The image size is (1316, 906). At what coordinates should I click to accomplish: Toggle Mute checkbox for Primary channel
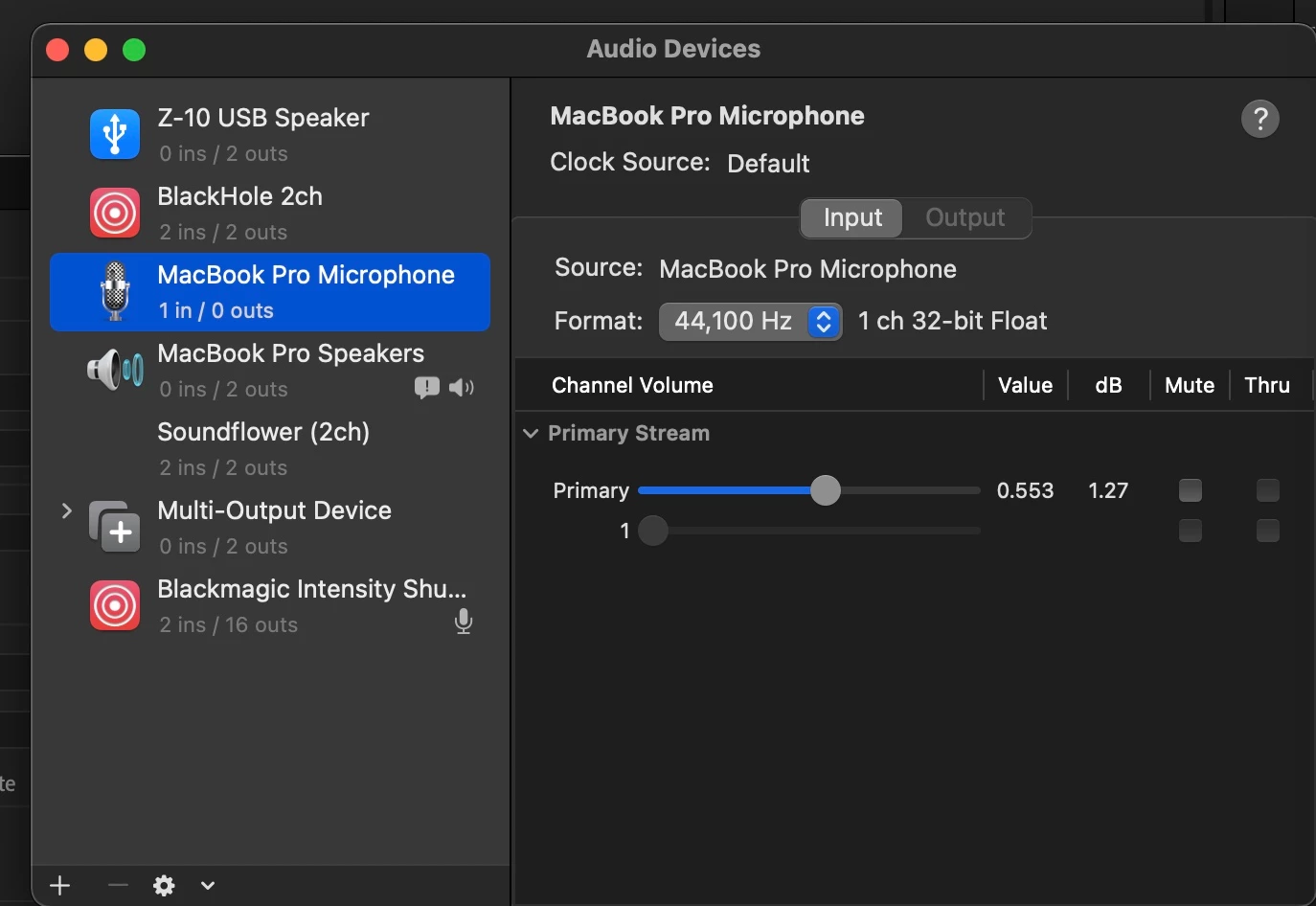pyautogui.click(x=1191, y=490)
